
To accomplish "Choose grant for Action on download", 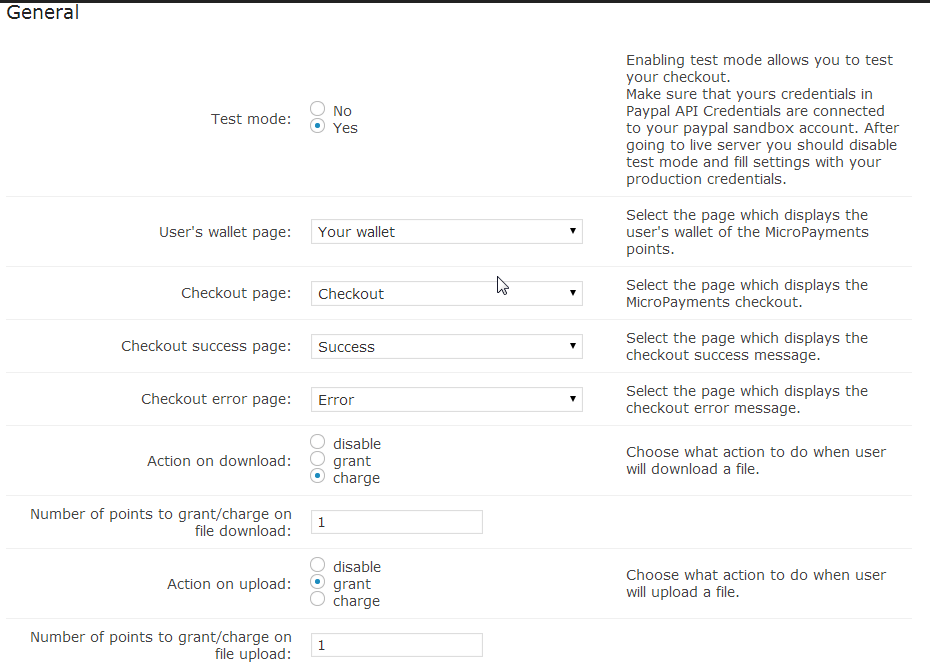I will [x=318, y=459].
